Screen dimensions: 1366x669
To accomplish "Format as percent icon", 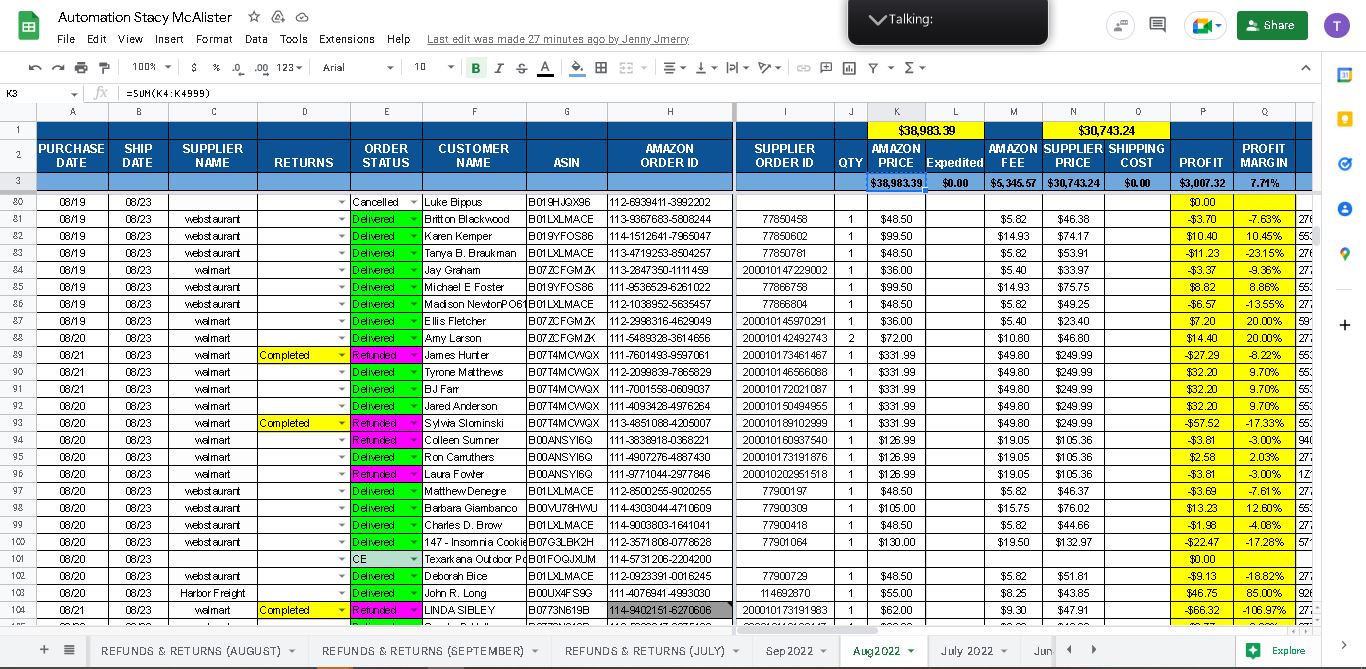I will (x=216, y=67).
